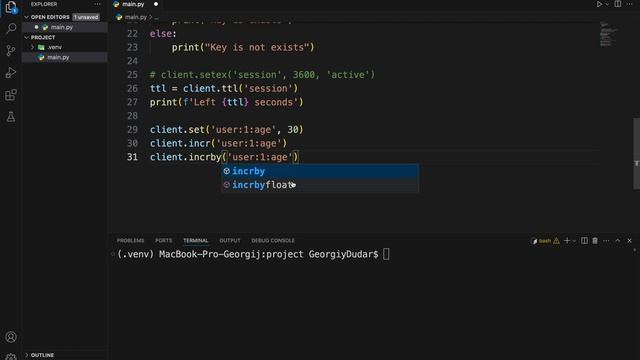Image resolution: width=640 pixels, height=360 pixels.
Task: Open the Search view in activity bar
Action: click(x=11, y=28)
